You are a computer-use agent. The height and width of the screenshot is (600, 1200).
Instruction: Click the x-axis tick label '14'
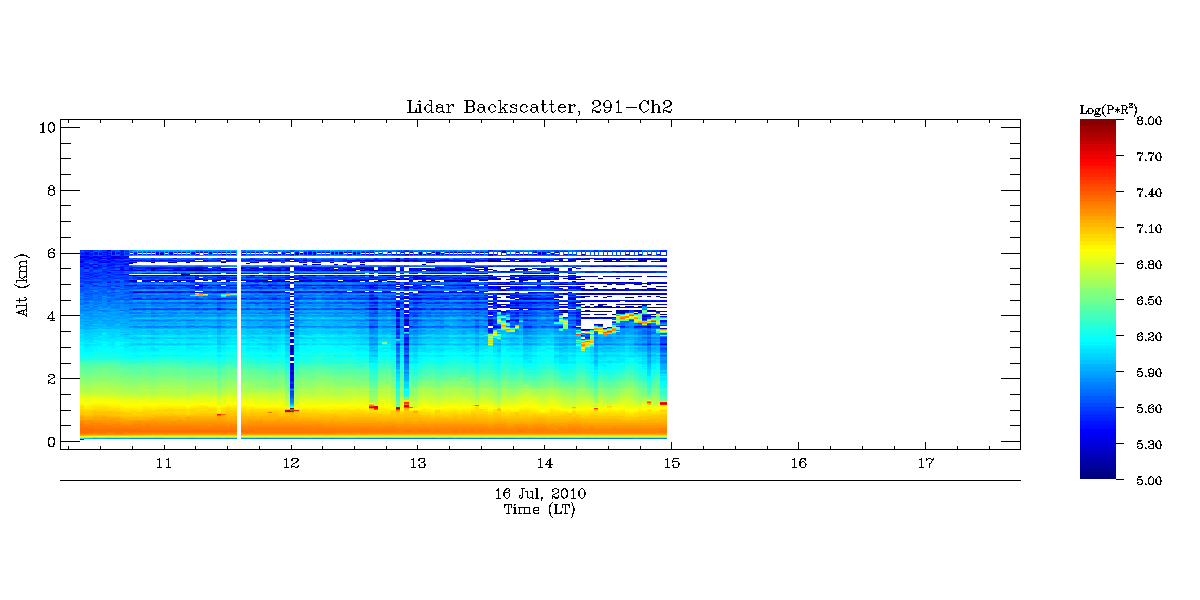(x=545, y=464)
